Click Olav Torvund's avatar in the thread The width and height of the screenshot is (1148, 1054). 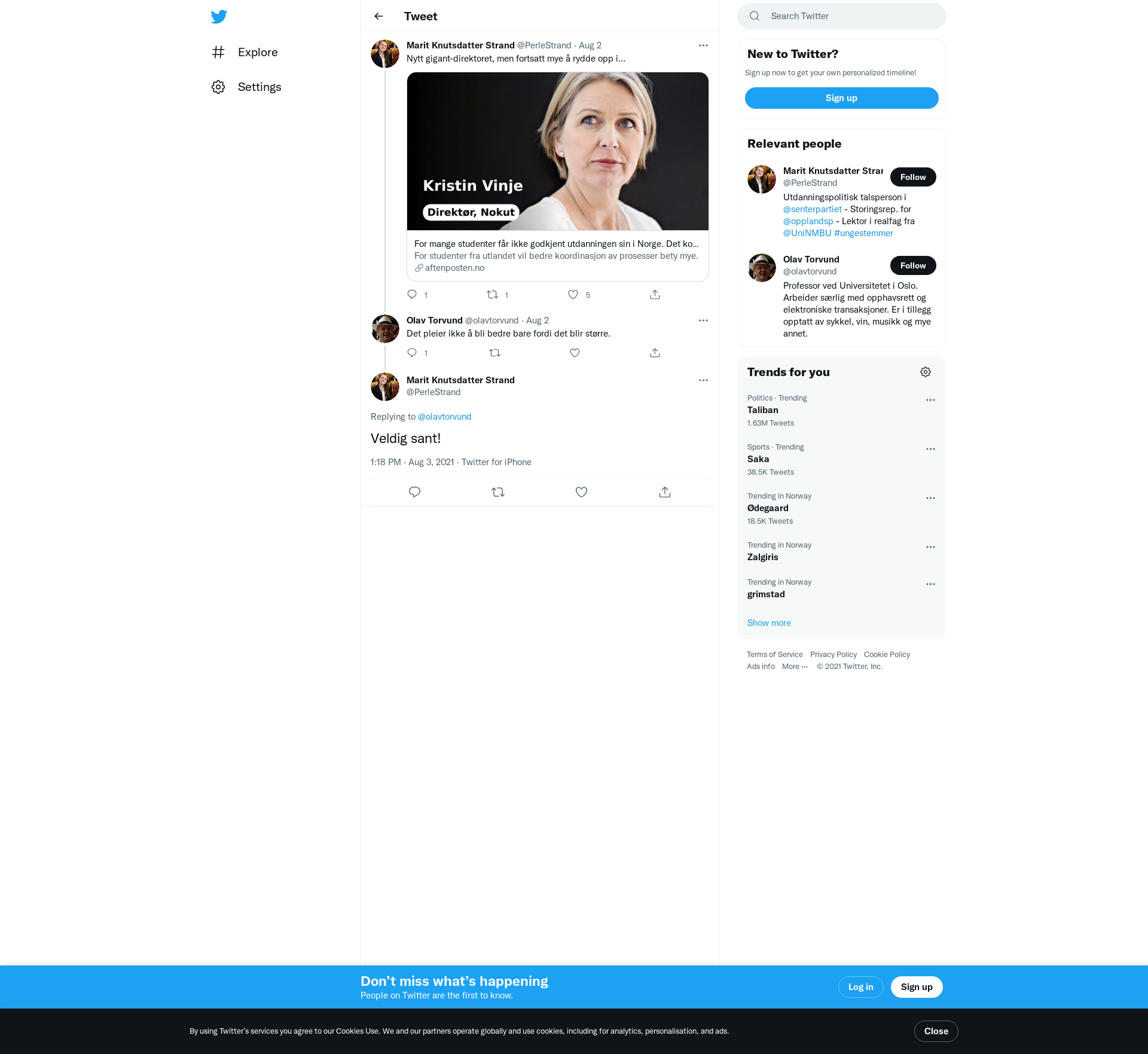[385, 329]
